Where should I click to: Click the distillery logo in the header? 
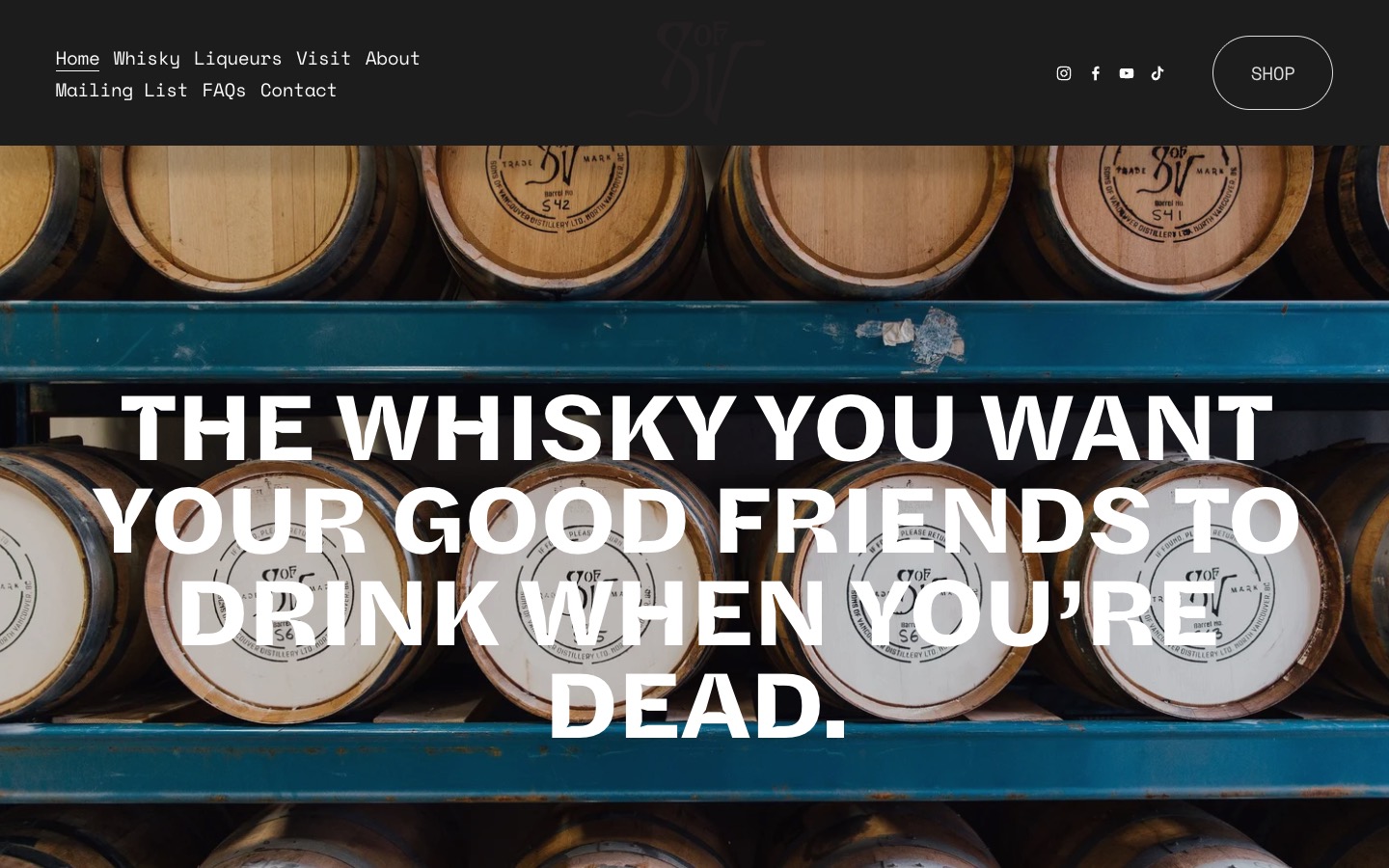694,72
